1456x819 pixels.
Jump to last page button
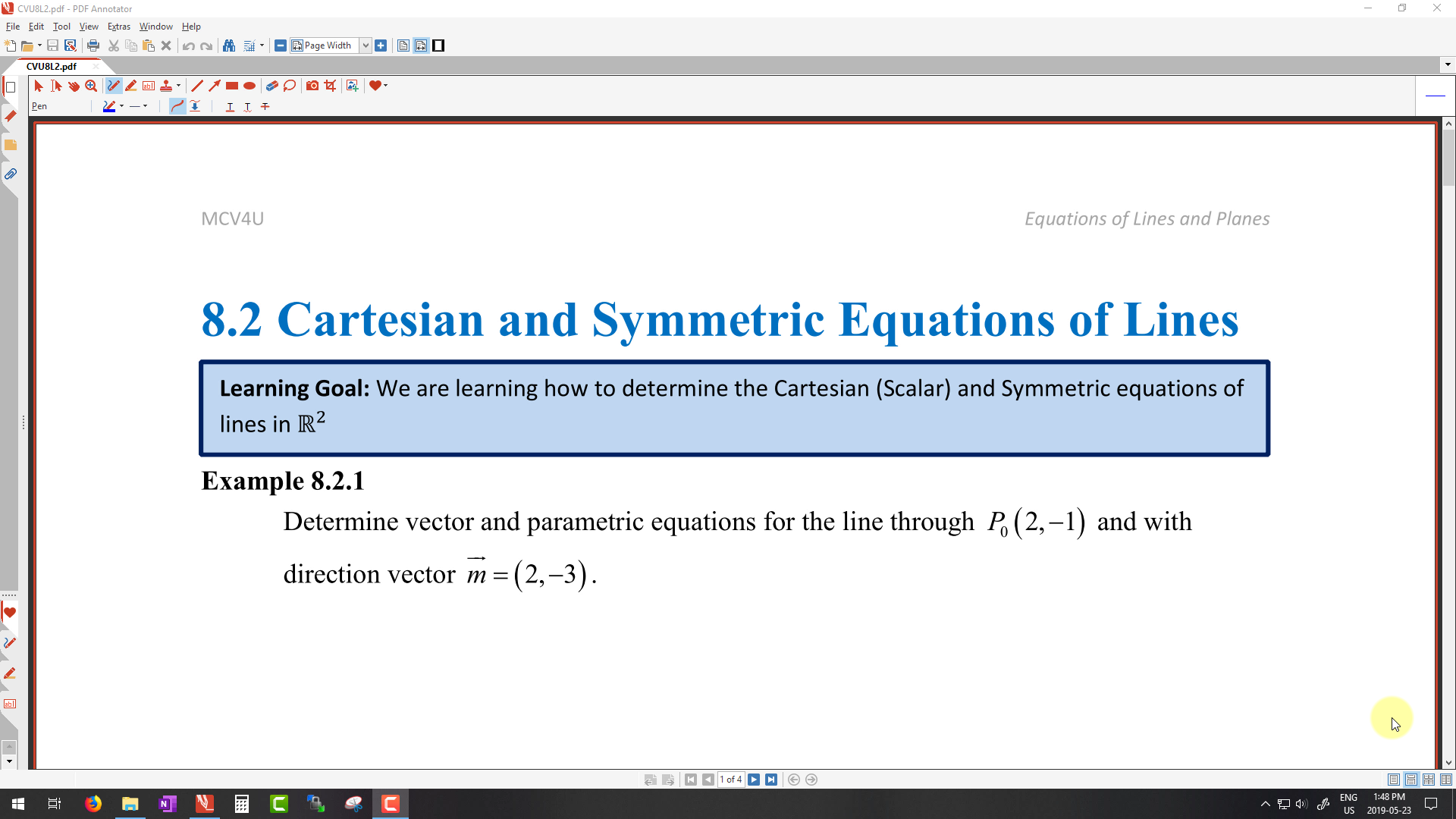click(771, 780)
